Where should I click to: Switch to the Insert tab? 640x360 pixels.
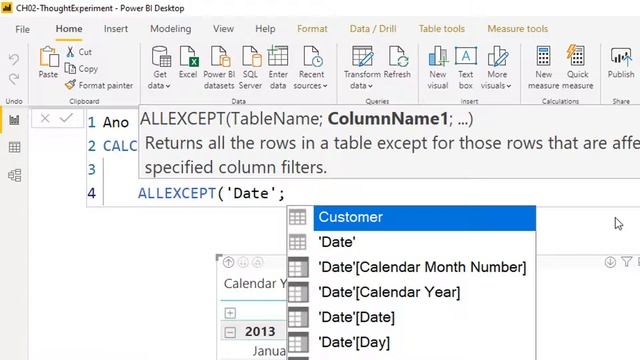coord(116,29)
